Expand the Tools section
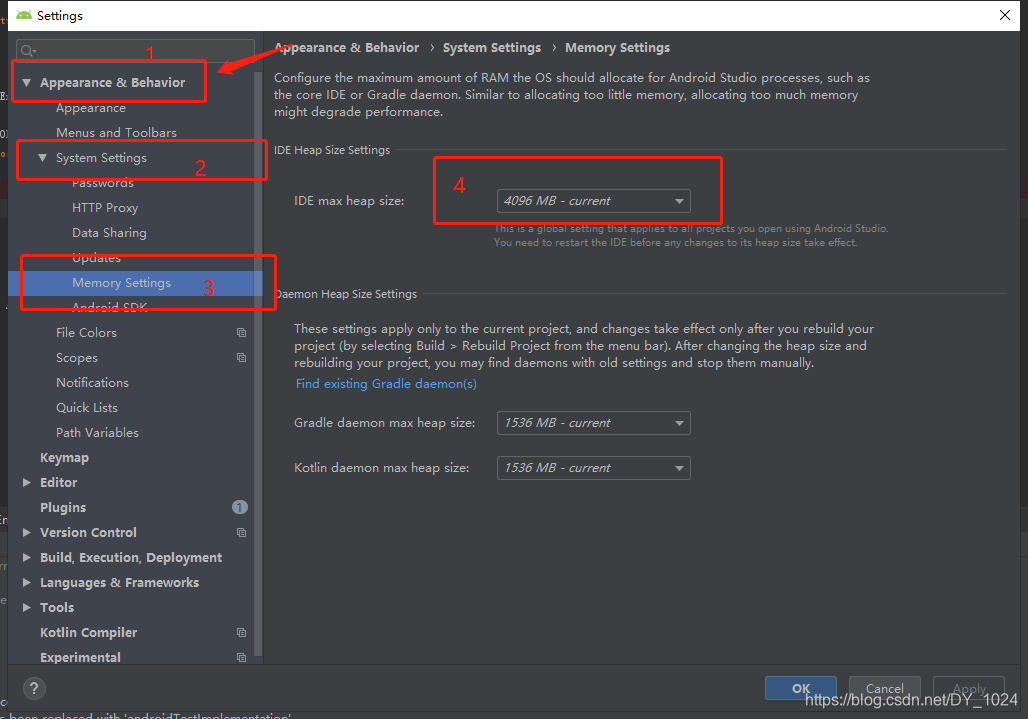 [26, 608]
